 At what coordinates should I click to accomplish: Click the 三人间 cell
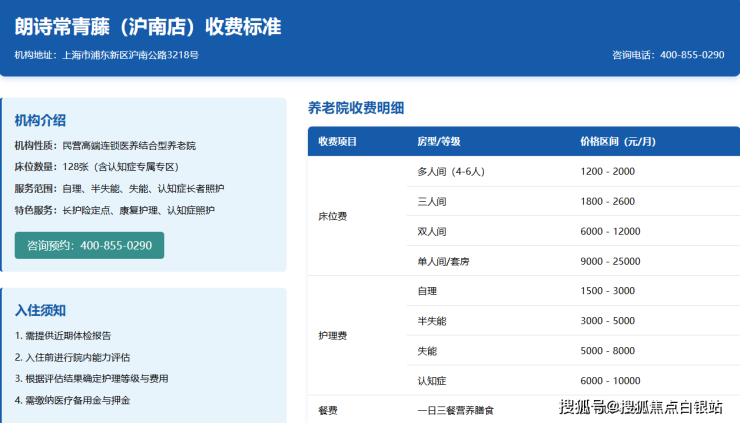pos(432,202)
